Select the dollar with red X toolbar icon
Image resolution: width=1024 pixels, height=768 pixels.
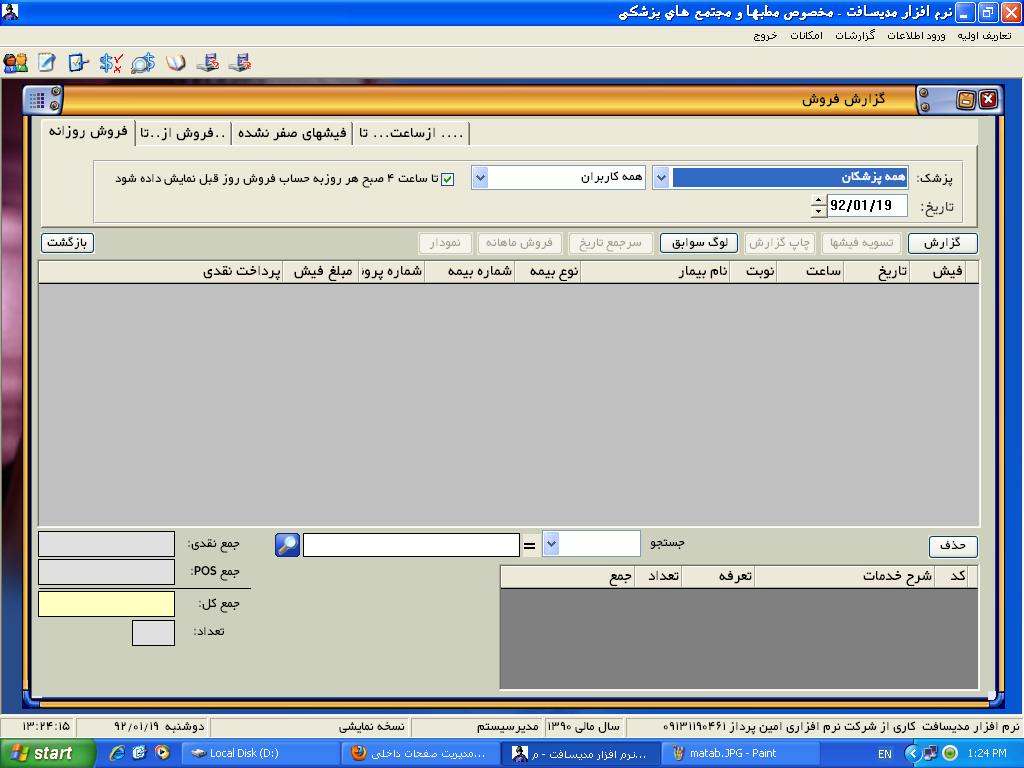click(x=111, y=63)
